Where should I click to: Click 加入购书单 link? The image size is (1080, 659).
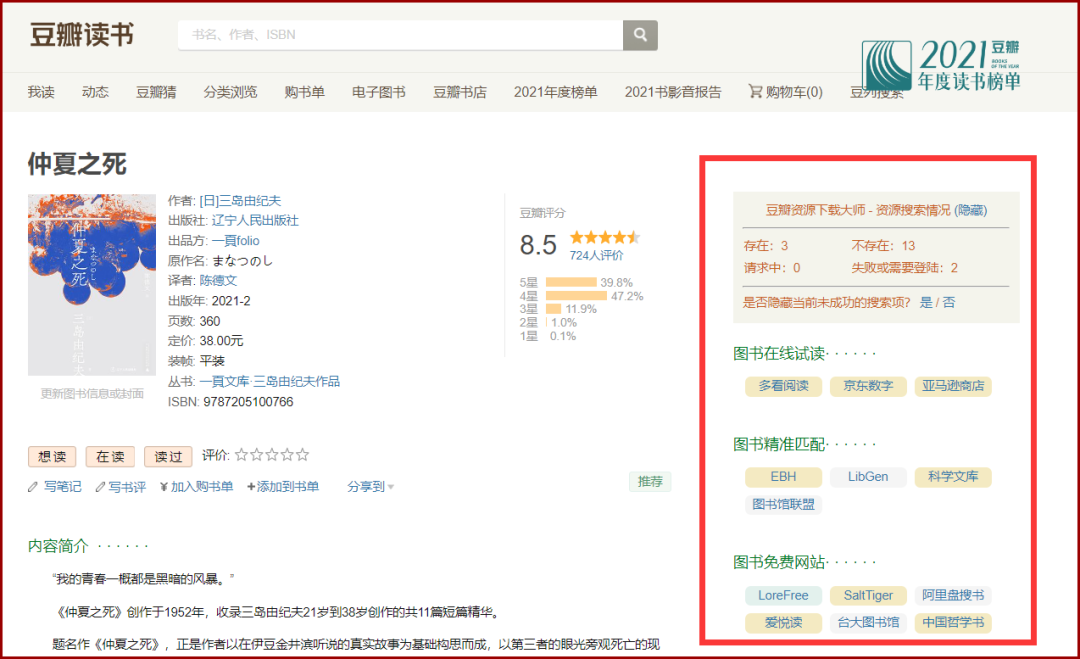(x=196, y=487)
